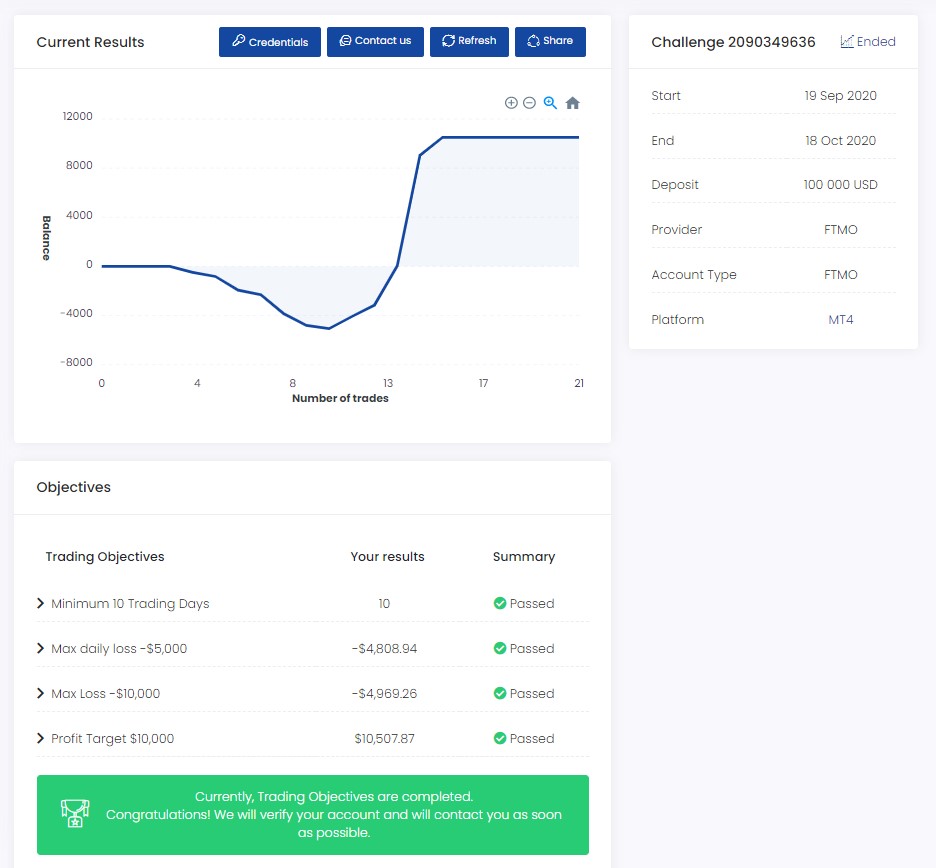Image resolution: width=936 pixels, height=868 pixels.
Task: Select the magnifier selection zoom tool
Action: click(550, 103)
